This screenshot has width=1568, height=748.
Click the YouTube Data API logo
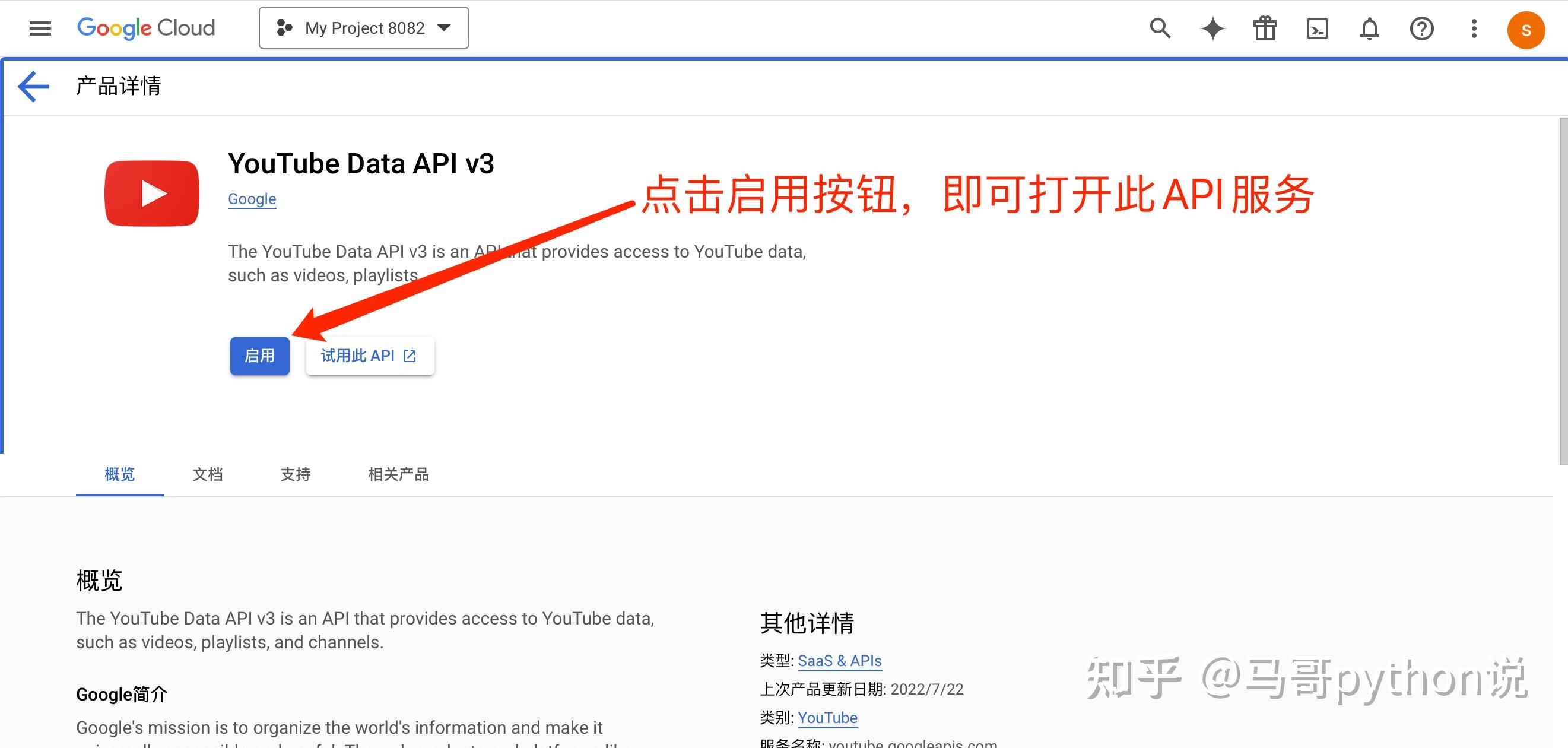pos(151,193)
